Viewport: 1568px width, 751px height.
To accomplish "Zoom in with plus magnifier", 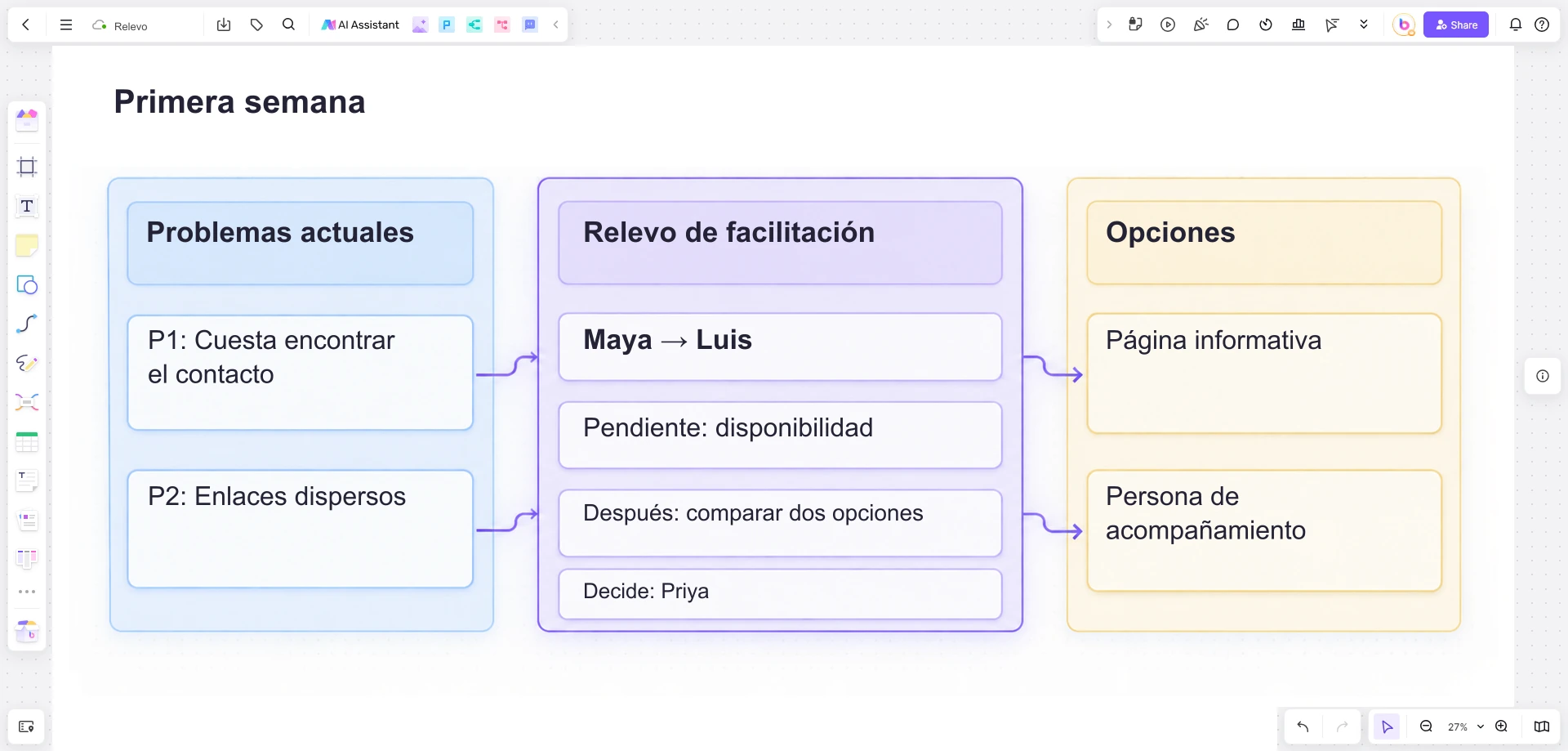I will point(1501,726).
